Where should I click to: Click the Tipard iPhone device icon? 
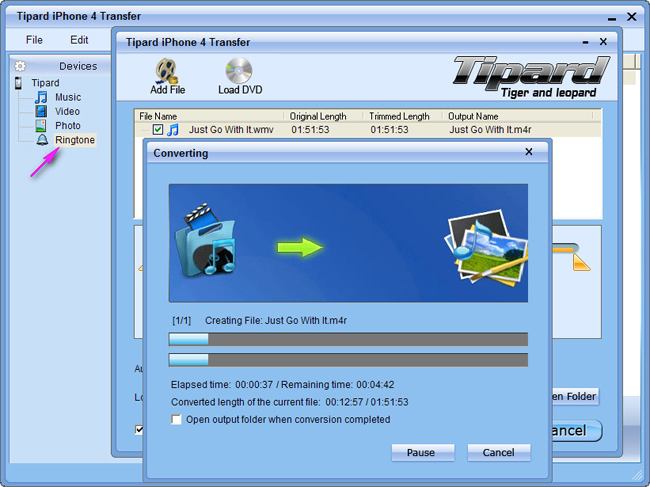click(18, 83)
